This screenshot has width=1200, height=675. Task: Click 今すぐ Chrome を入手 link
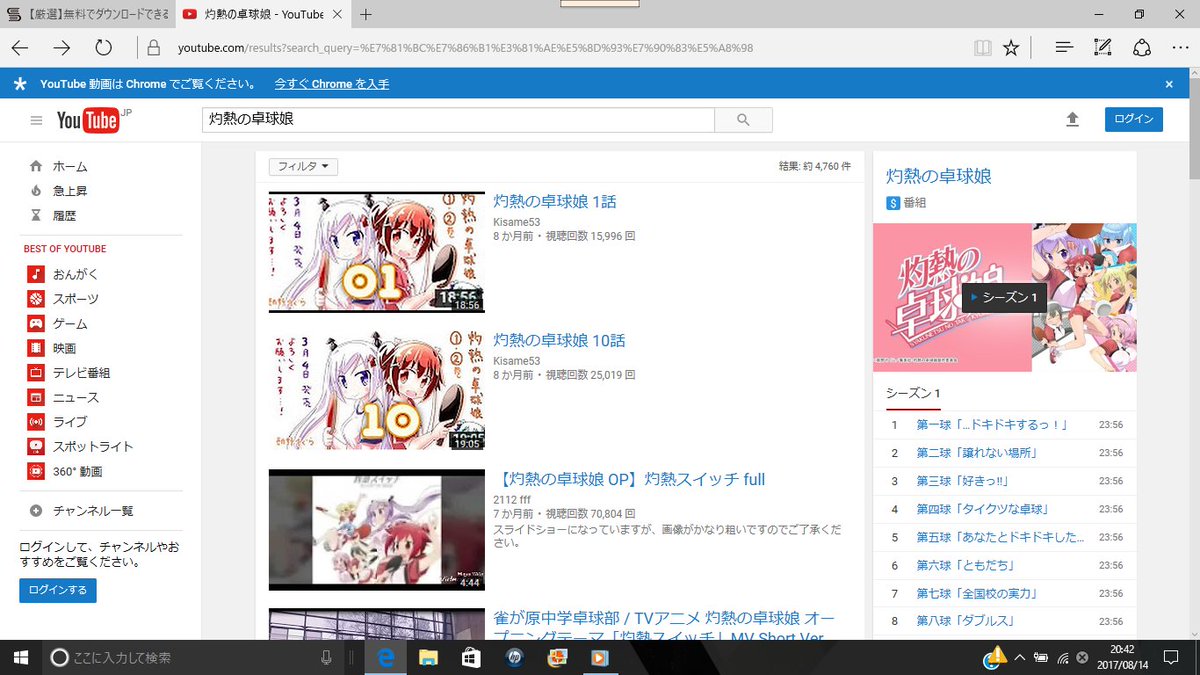coord(332,84)
